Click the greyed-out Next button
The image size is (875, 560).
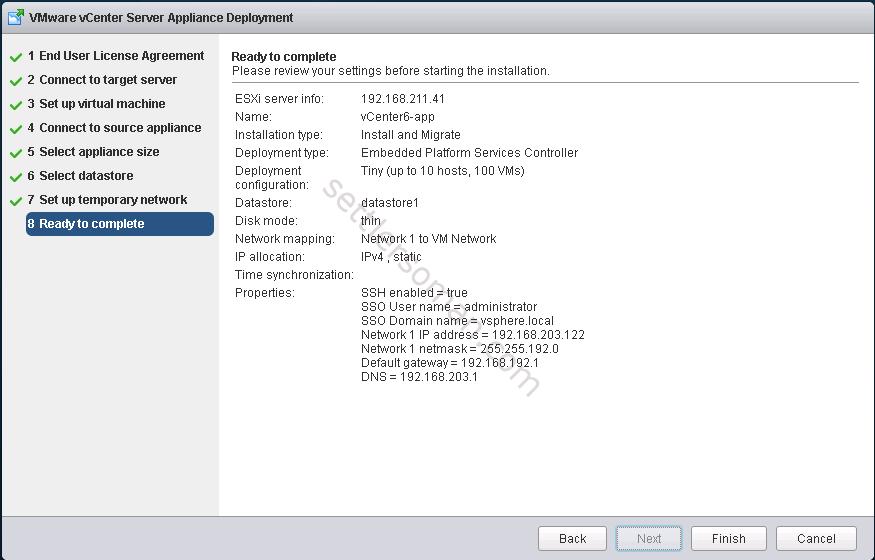point(648,538)
